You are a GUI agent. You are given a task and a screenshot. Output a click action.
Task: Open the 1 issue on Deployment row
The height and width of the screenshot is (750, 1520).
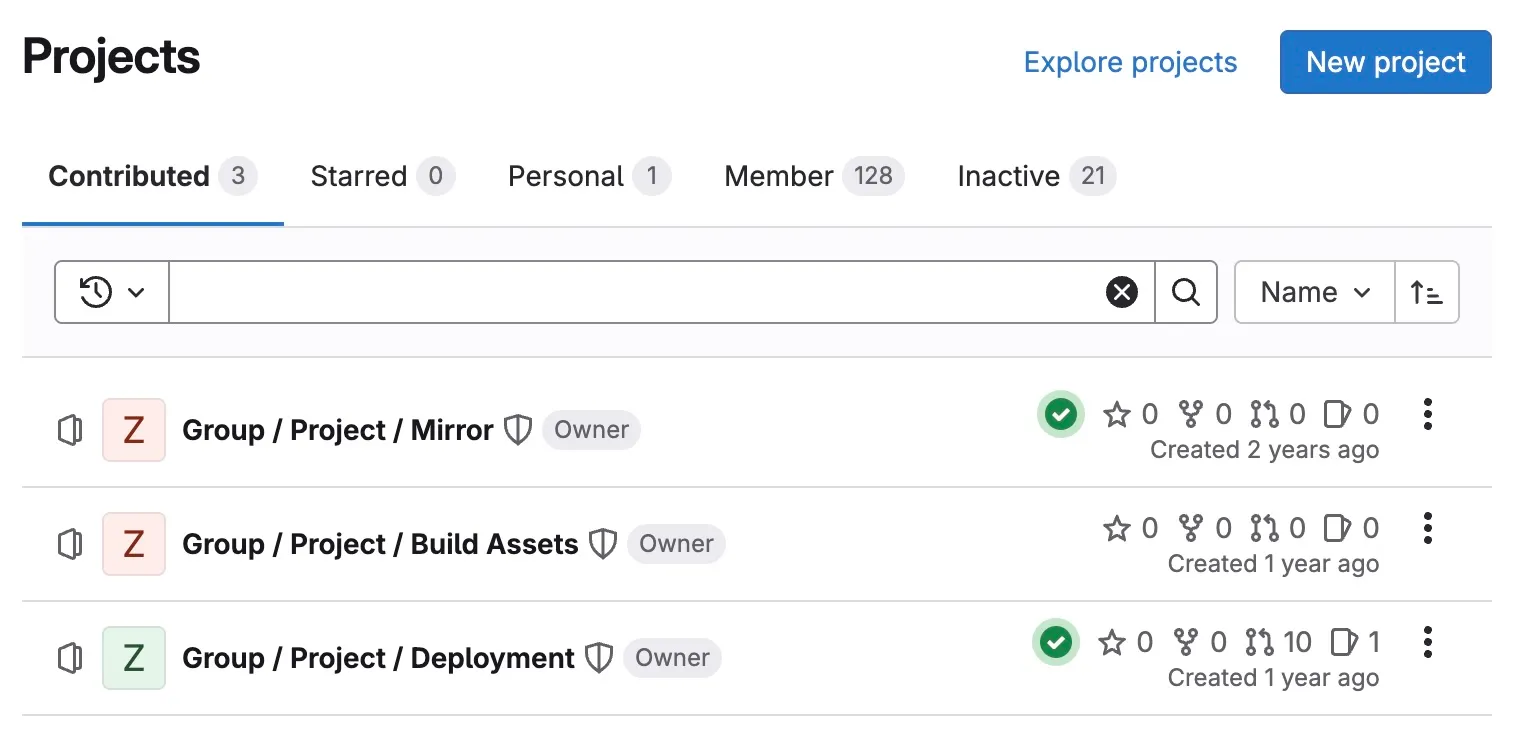(x=1355, y=642)
